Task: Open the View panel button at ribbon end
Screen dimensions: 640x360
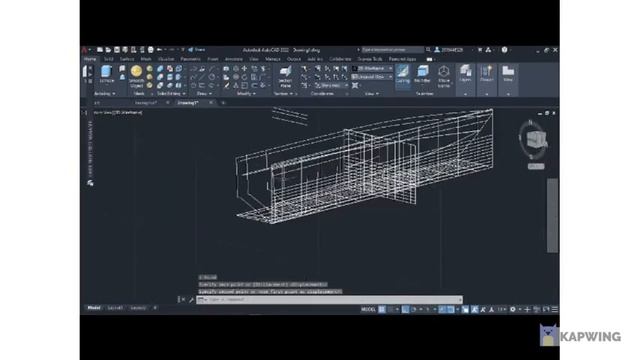Action: [x=508, y=80]
